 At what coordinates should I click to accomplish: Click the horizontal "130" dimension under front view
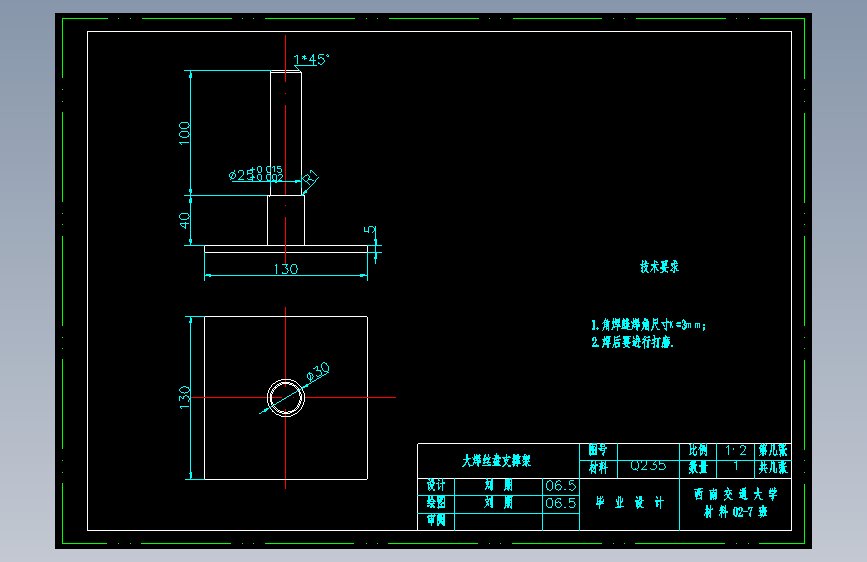click(286, 269)
